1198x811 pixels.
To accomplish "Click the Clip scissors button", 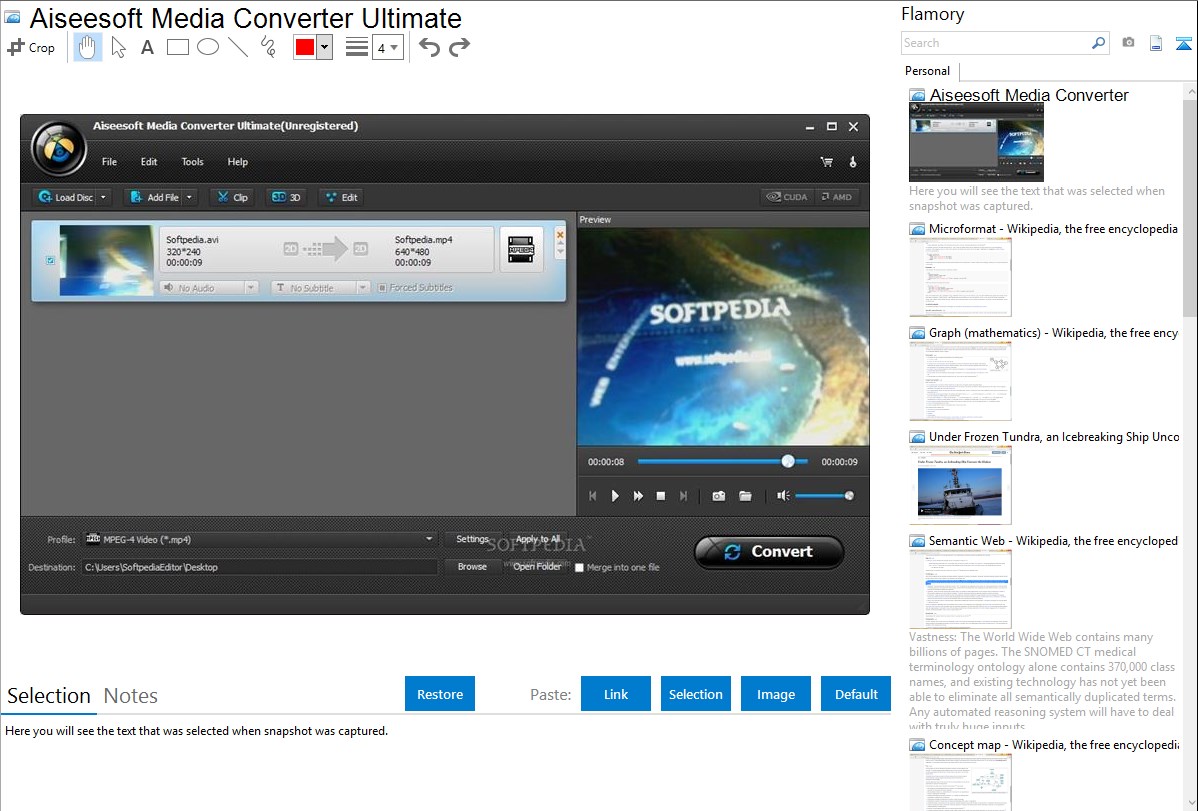I will [x=232, y=197].
